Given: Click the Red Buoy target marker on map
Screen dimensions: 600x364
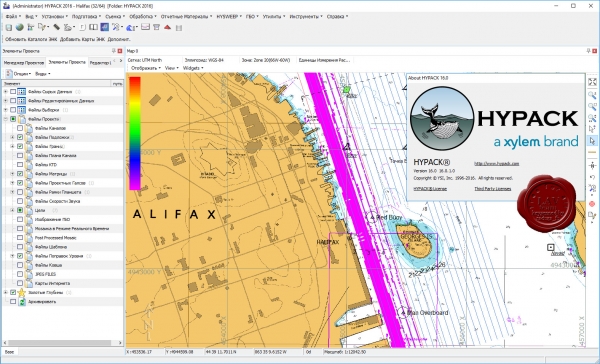Looking at the screenshot, I should tap(371, 217).
